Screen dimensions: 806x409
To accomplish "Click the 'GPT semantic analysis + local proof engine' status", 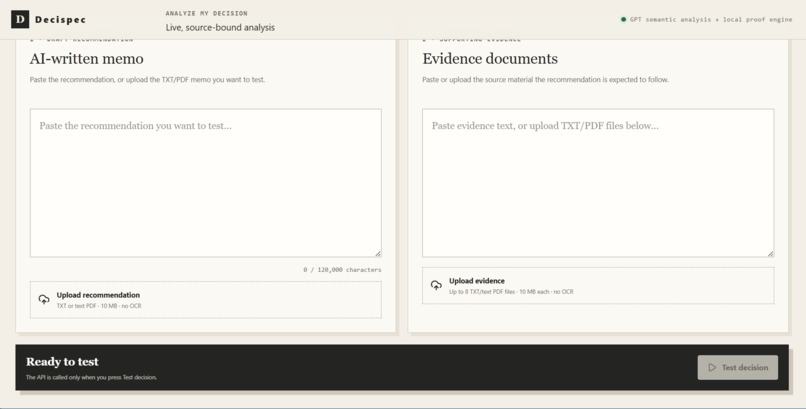I will [x=711, y=20].
